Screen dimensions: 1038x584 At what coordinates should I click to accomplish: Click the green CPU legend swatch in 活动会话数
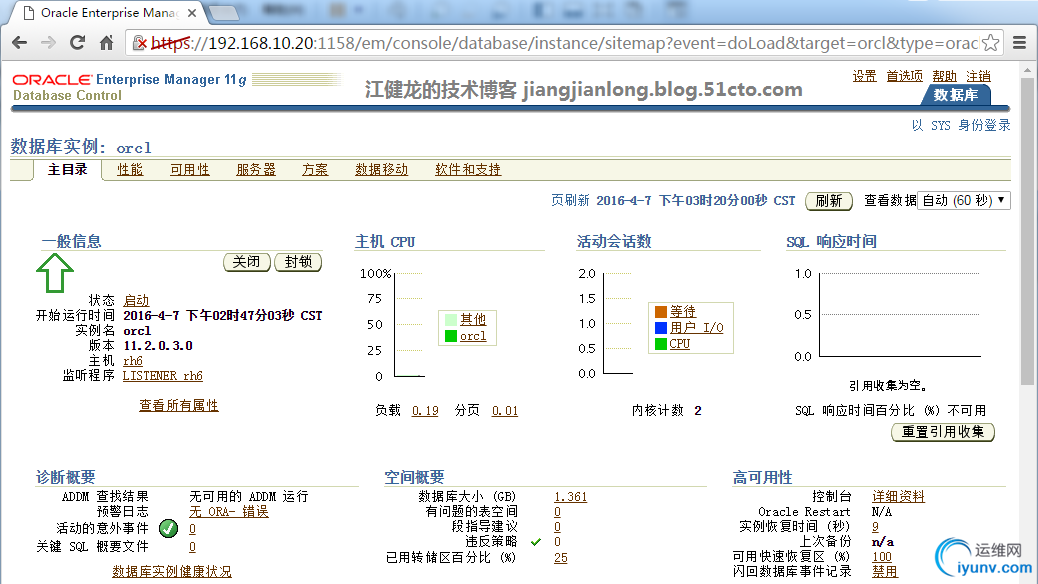(660, 344)
